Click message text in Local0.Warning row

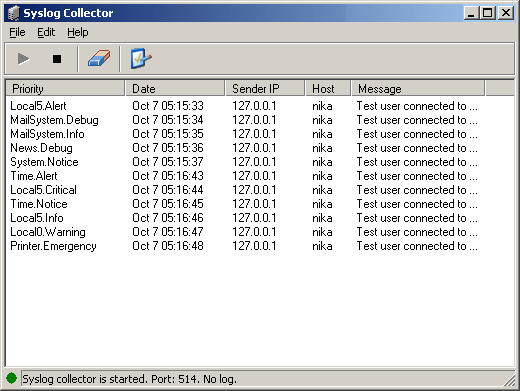(417, 232)
